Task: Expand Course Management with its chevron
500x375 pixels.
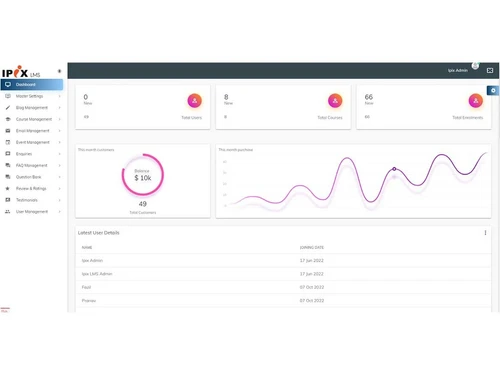Action: [x=60, y=119]
